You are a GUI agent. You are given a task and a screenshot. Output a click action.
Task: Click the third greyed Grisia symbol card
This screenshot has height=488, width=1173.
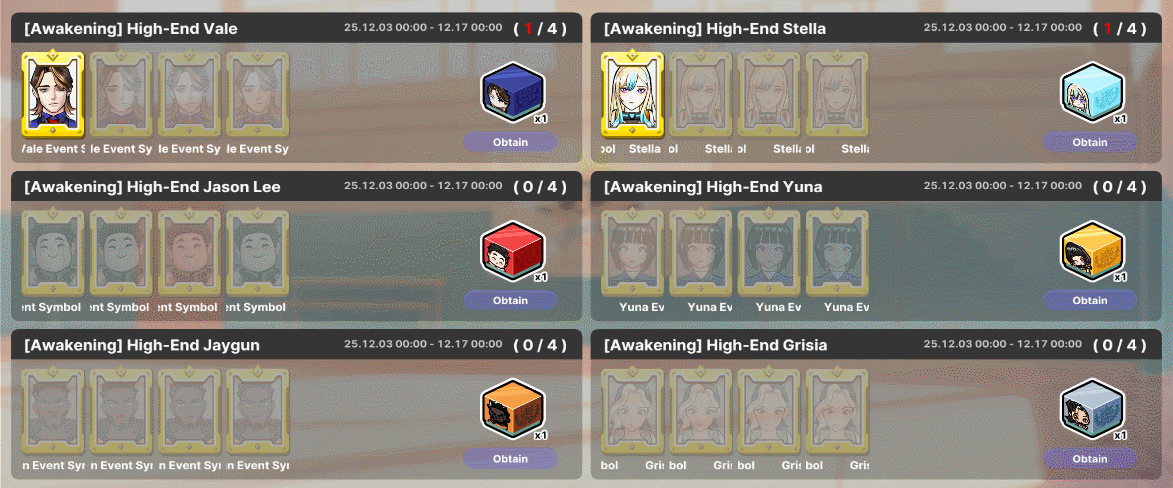click(769, 412)
